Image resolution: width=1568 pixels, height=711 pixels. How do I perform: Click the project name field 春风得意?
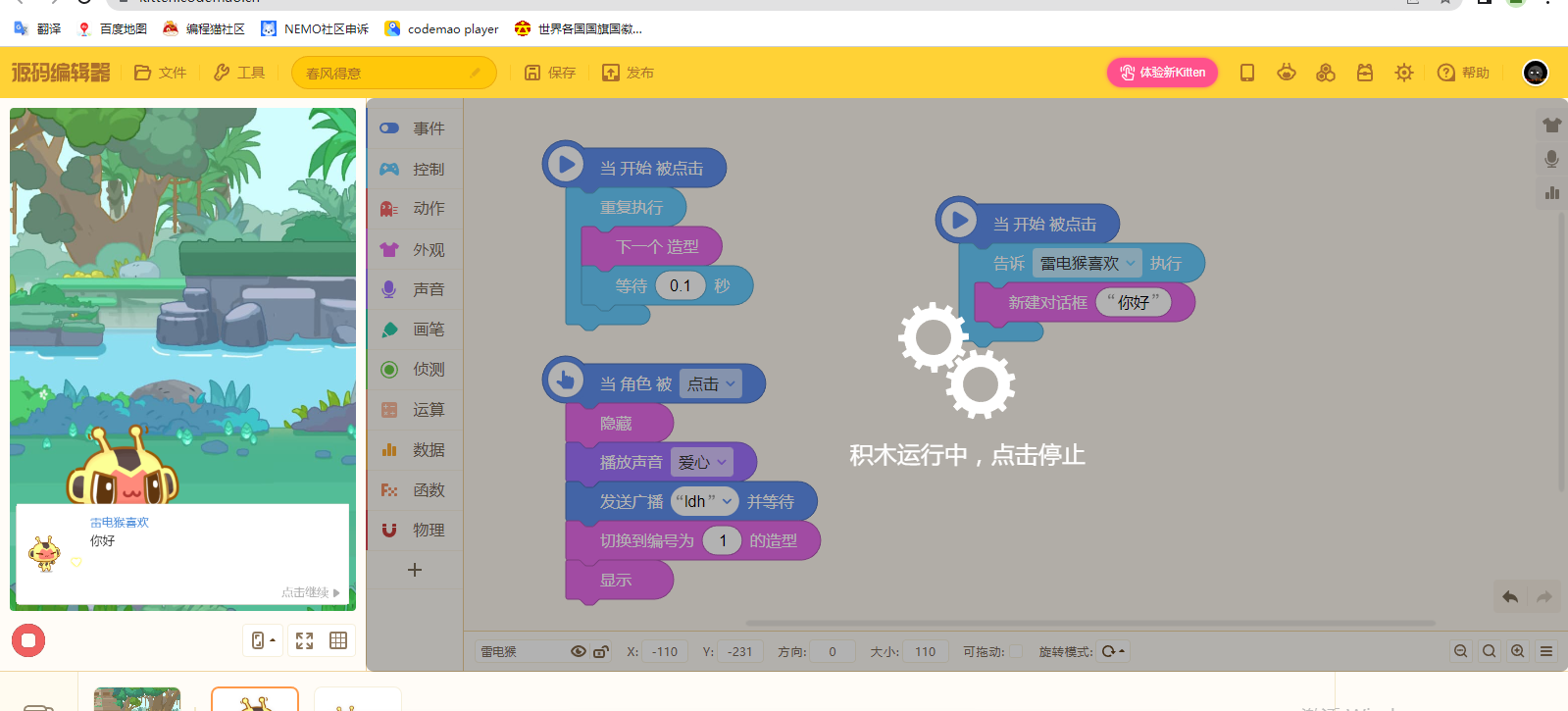[x=393, y=73]
